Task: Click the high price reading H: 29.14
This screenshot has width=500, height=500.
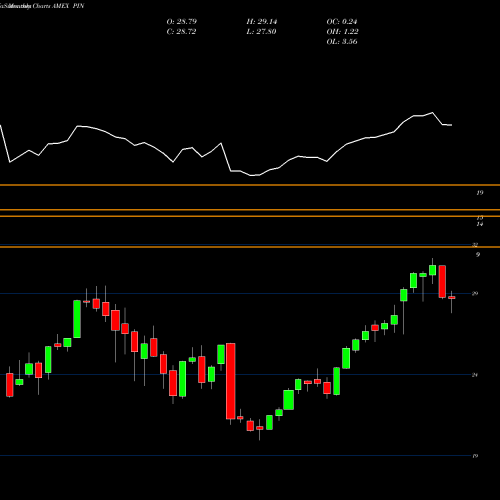Action: pyautogui.click(x=262, y=22)
